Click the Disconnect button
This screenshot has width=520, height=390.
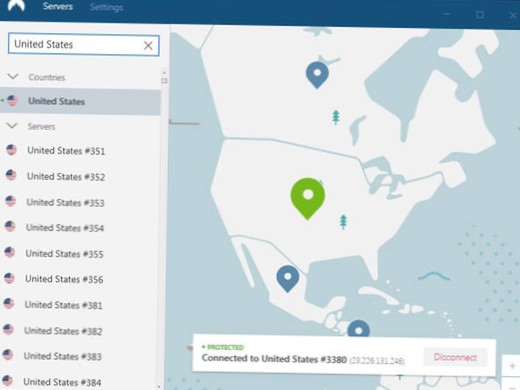coord(455,357)
